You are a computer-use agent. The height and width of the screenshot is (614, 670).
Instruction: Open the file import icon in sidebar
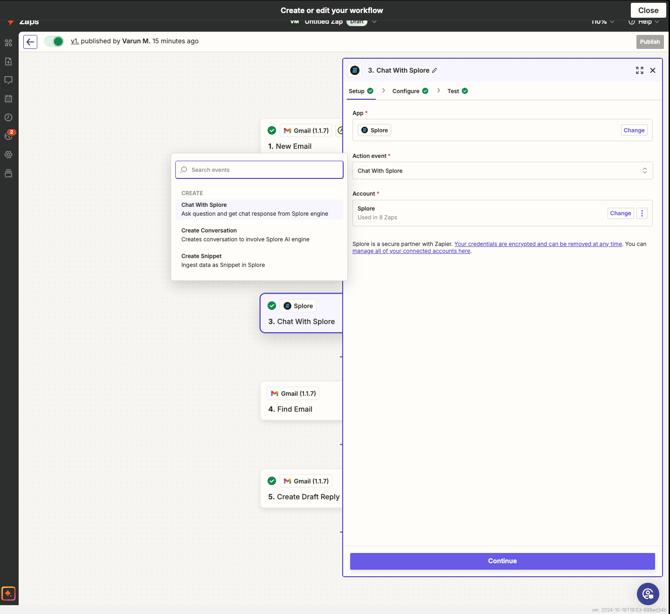coord(8,62)
